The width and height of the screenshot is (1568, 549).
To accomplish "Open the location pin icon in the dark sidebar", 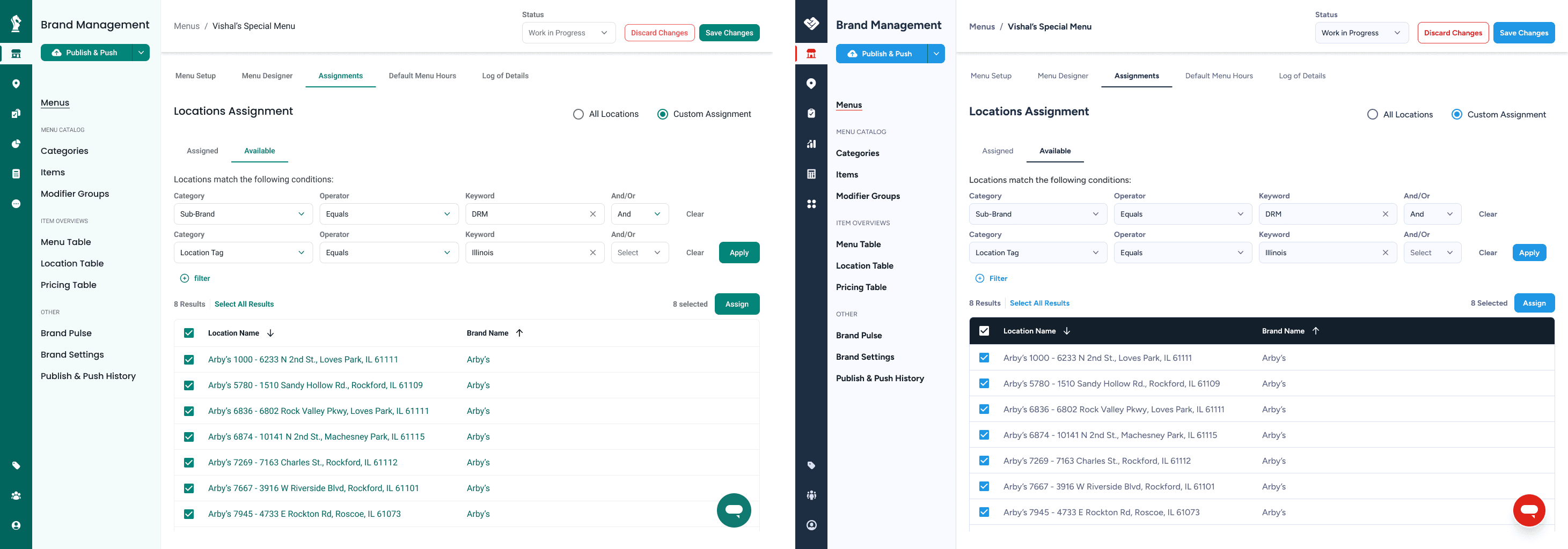I will pos(811,84).
